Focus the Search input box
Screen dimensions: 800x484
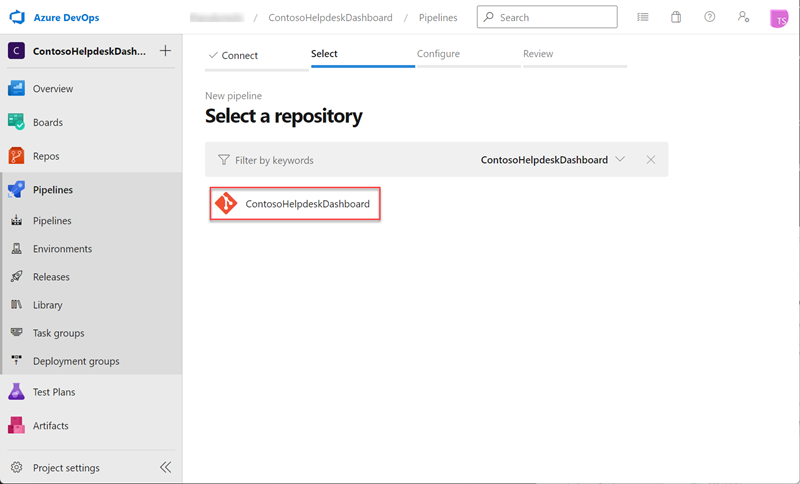pyautogui.click(x=547, y=17)
